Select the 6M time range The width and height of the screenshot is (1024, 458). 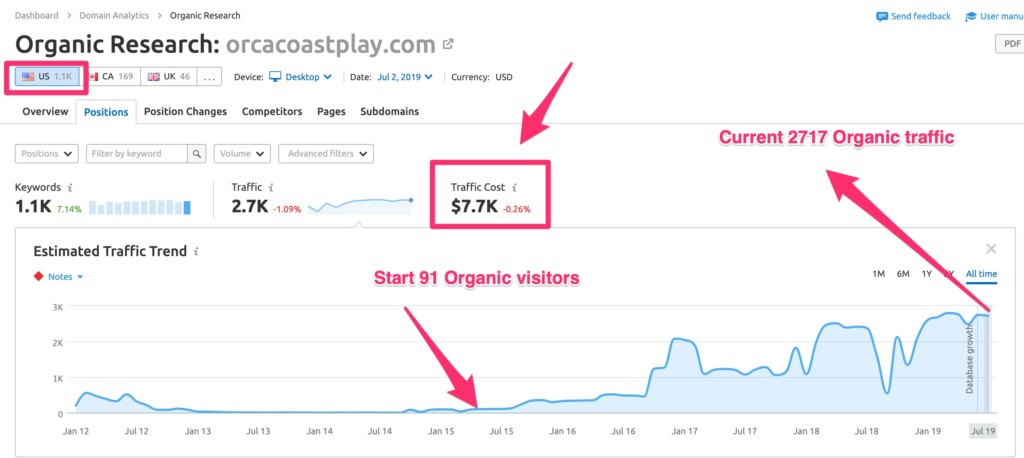(x=903, y=274)
